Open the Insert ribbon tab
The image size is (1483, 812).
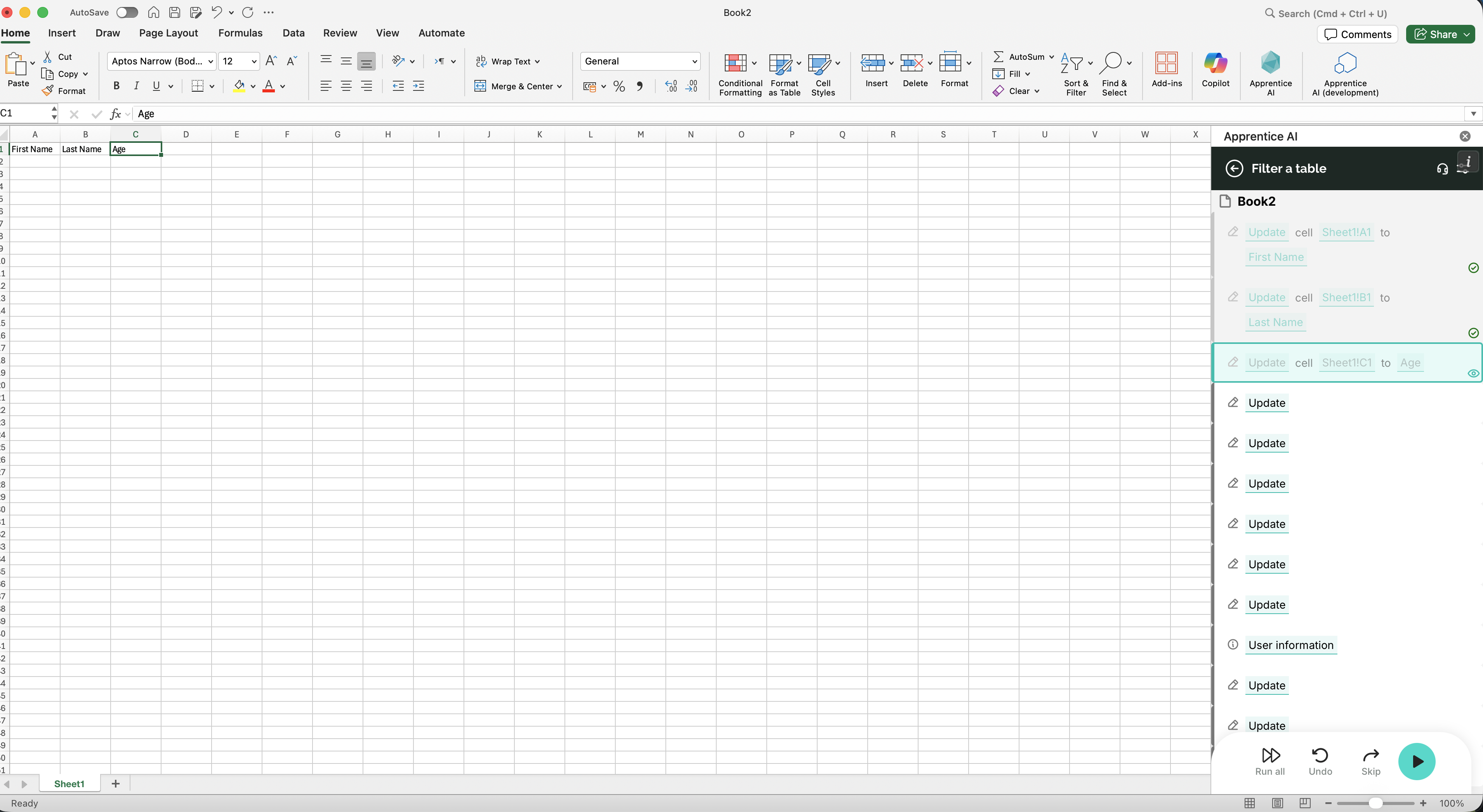[x=62, y=33]
